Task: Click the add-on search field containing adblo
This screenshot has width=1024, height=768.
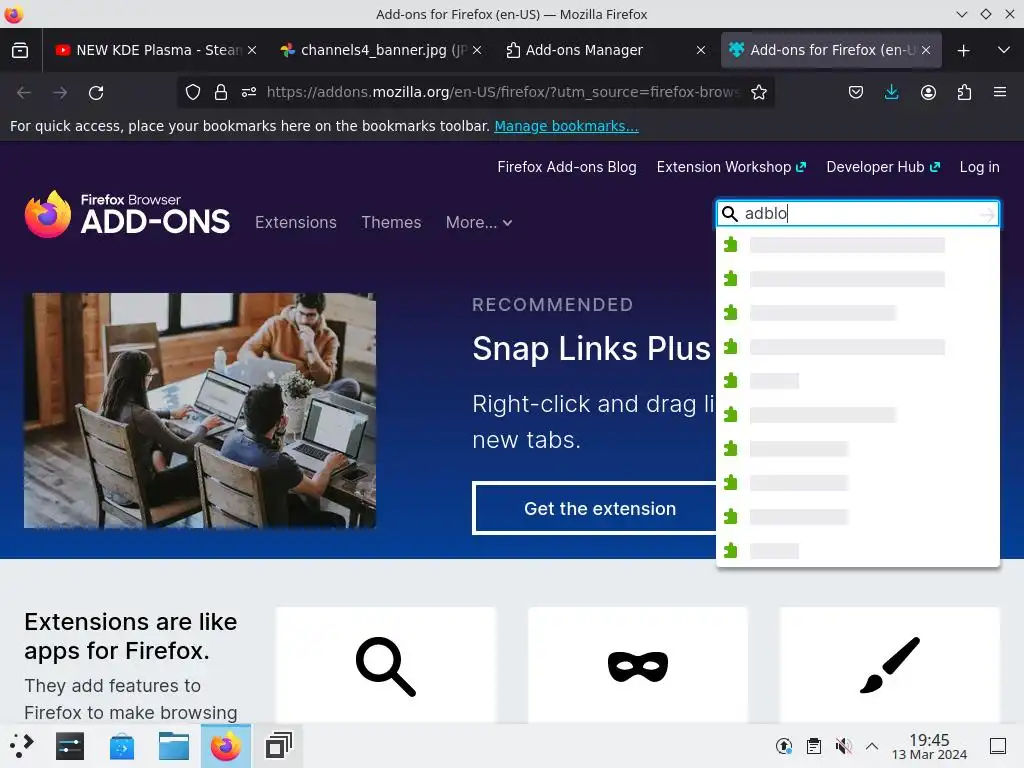Action: coord(857,214)
